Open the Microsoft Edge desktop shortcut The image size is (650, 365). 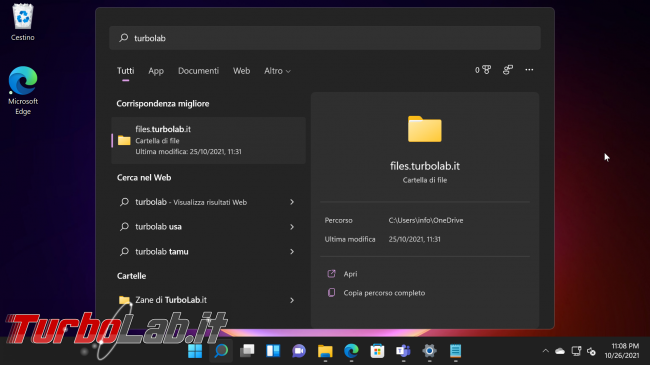(x=23, y=90)
